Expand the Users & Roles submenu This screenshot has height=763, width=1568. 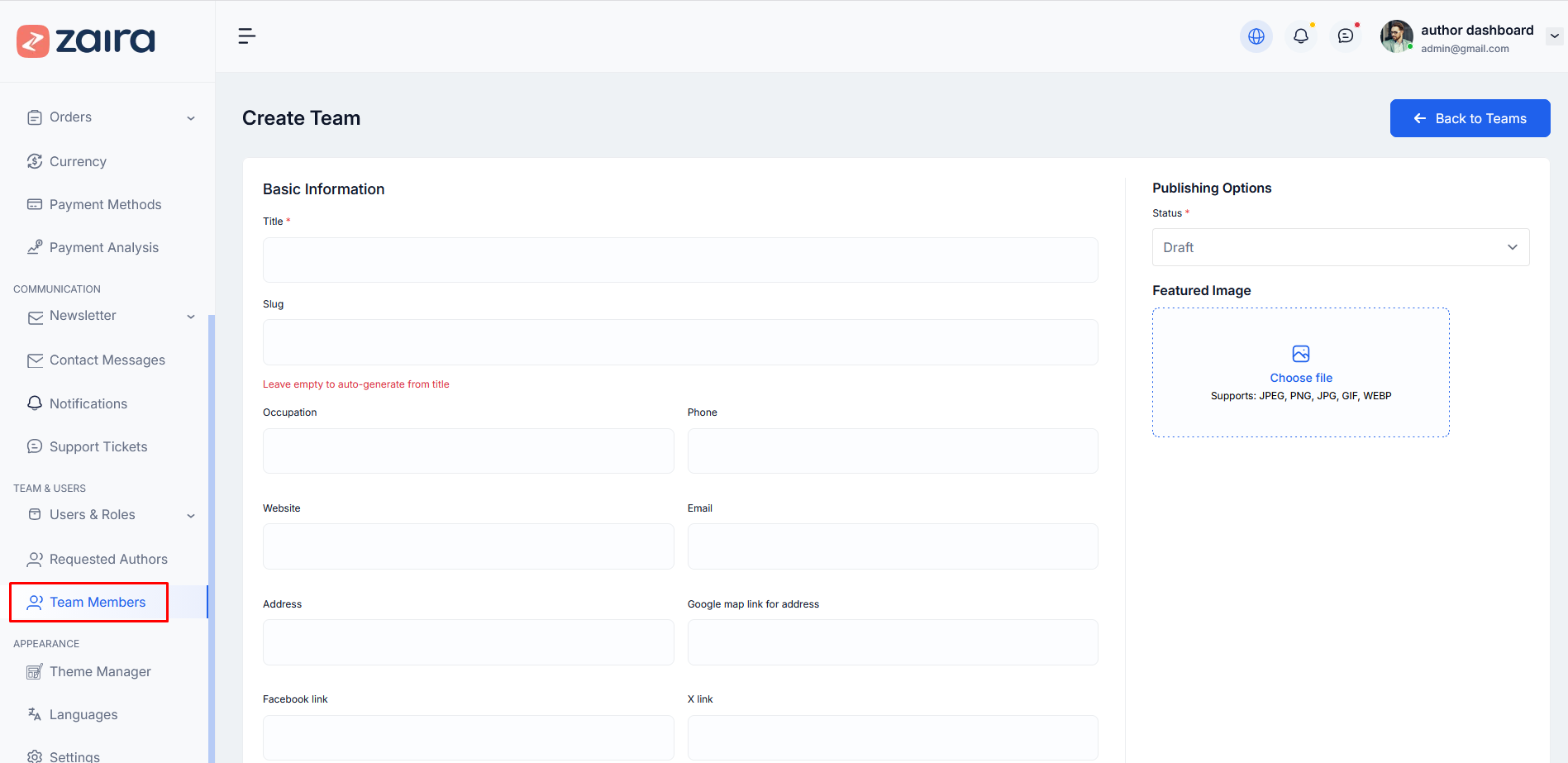point(191,516)
